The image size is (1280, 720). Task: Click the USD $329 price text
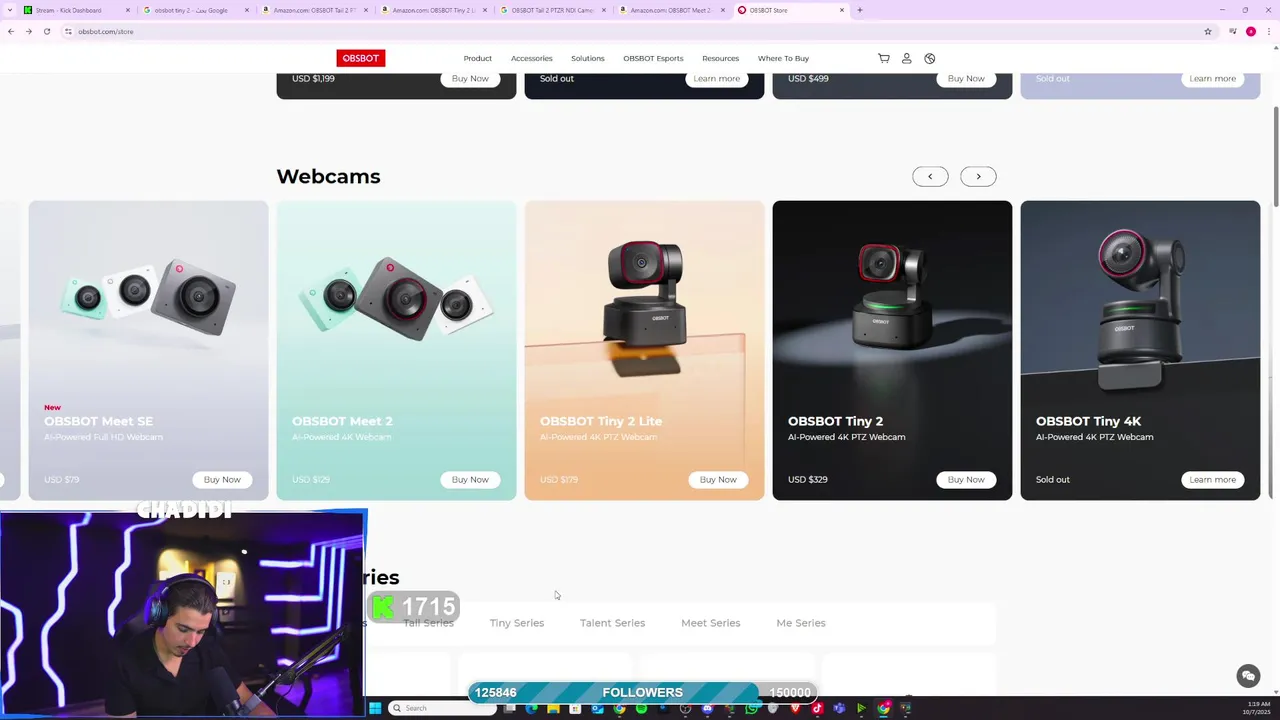[807, 479]
